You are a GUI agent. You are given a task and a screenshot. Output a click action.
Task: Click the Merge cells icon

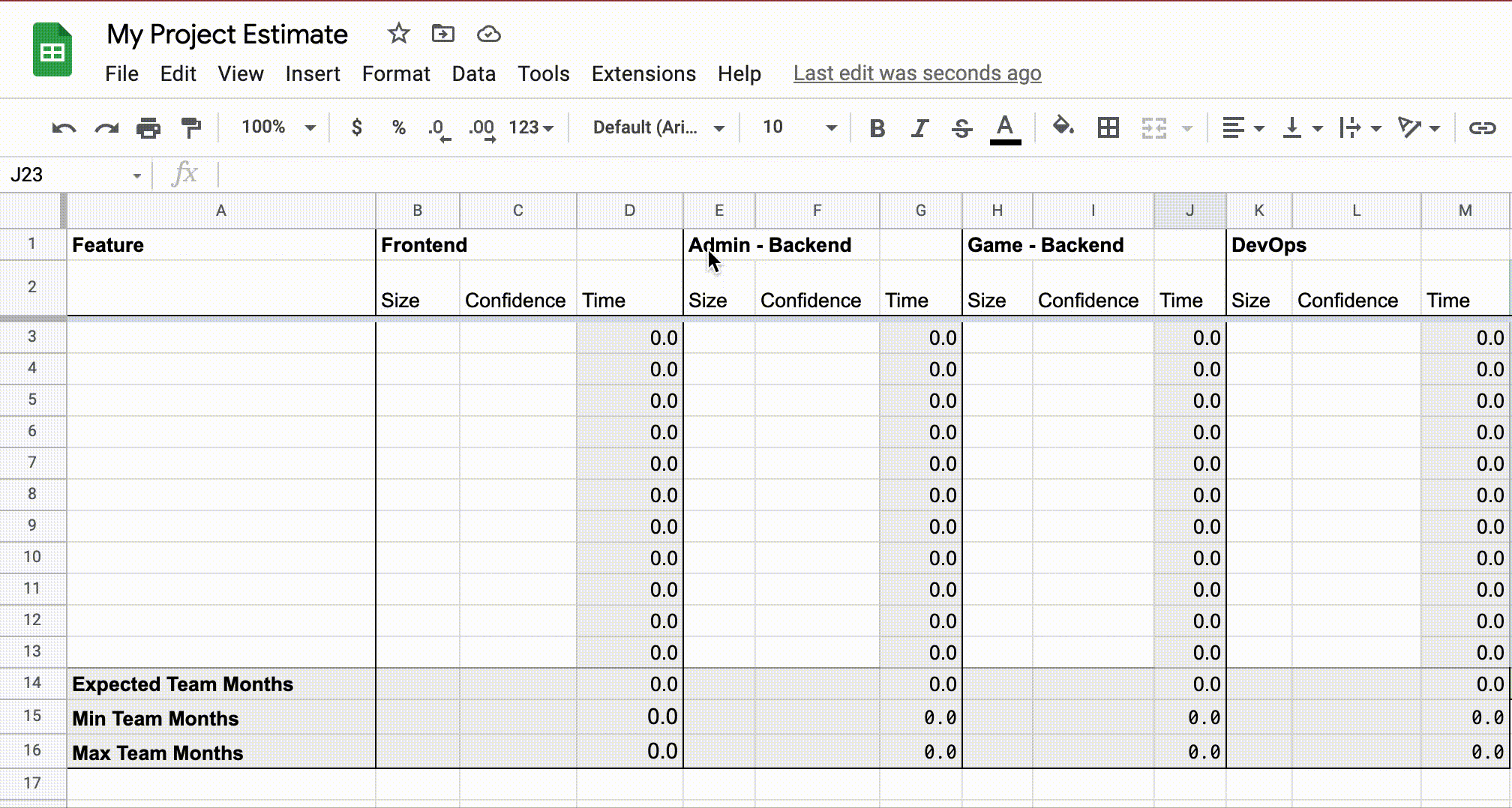click(x=1153, y=128)
